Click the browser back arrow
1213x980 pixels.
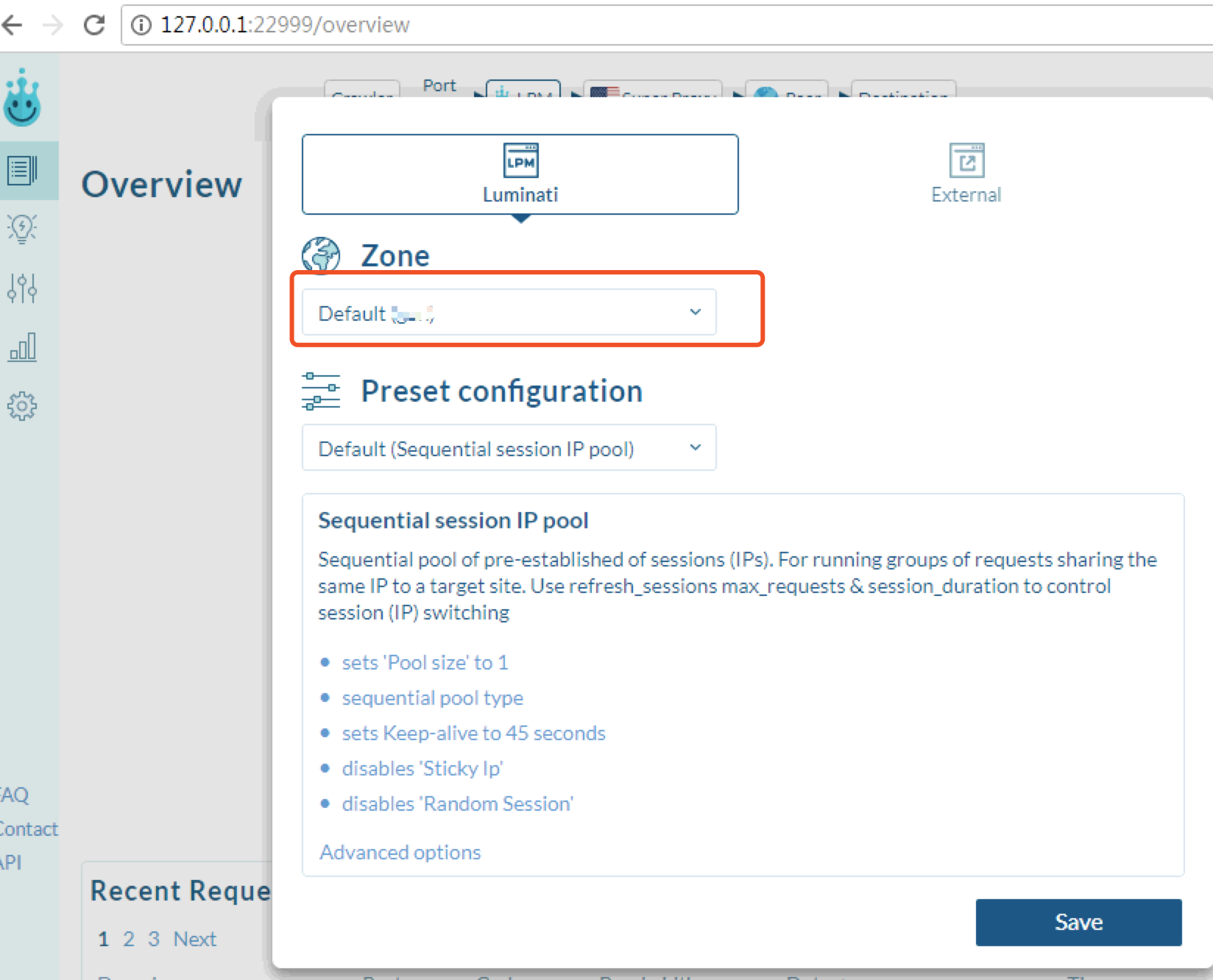click(13, 25)
